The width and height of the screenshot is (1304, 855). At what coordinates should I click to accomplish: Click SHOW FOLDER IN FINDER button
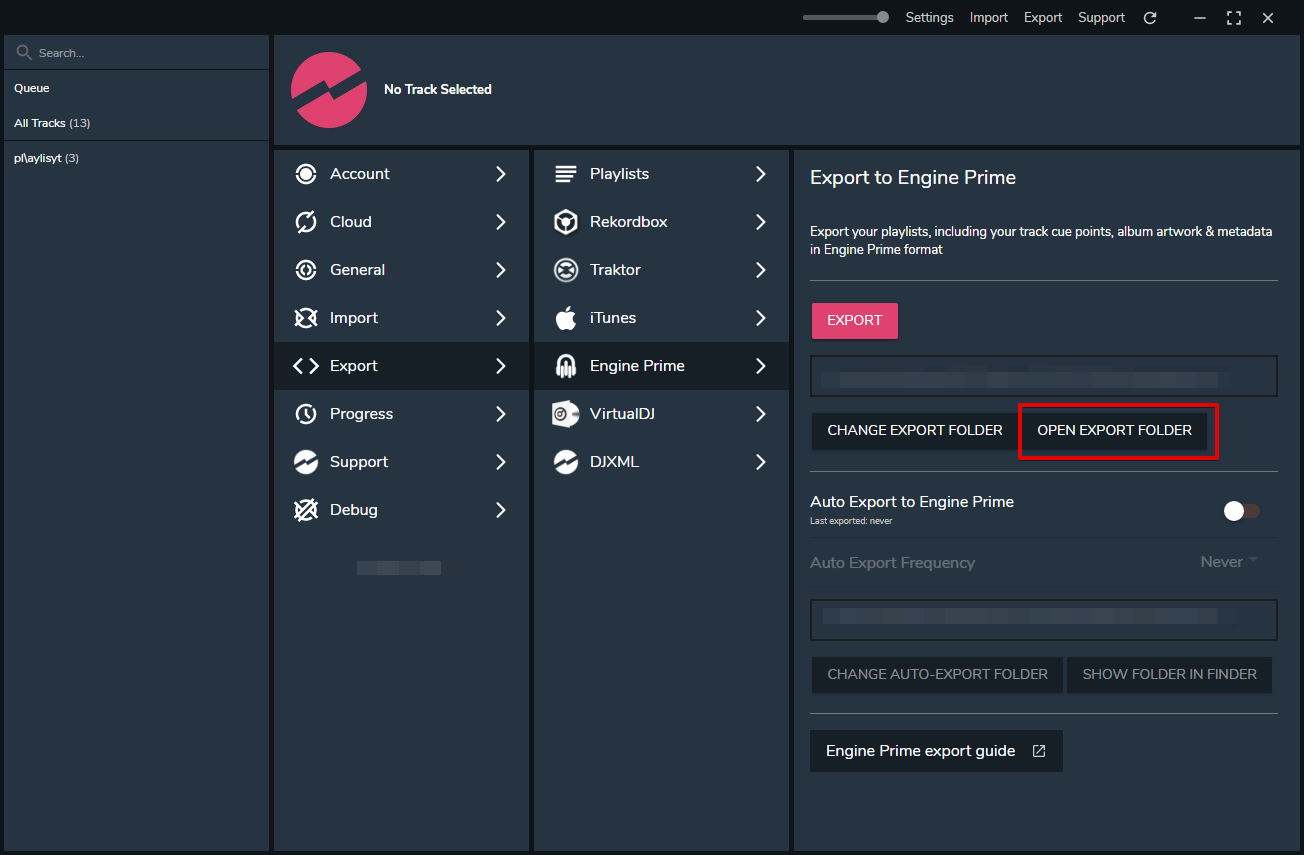1170,675
